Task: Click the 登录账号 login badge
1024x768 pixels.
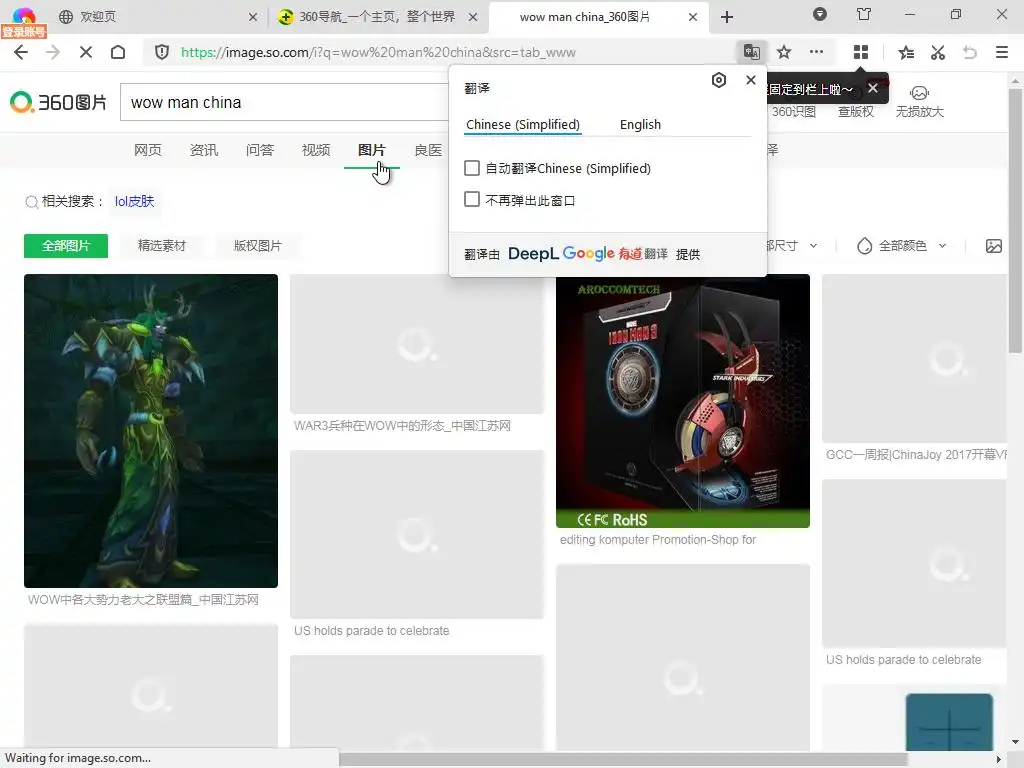Action: click(x=24, y=31)
